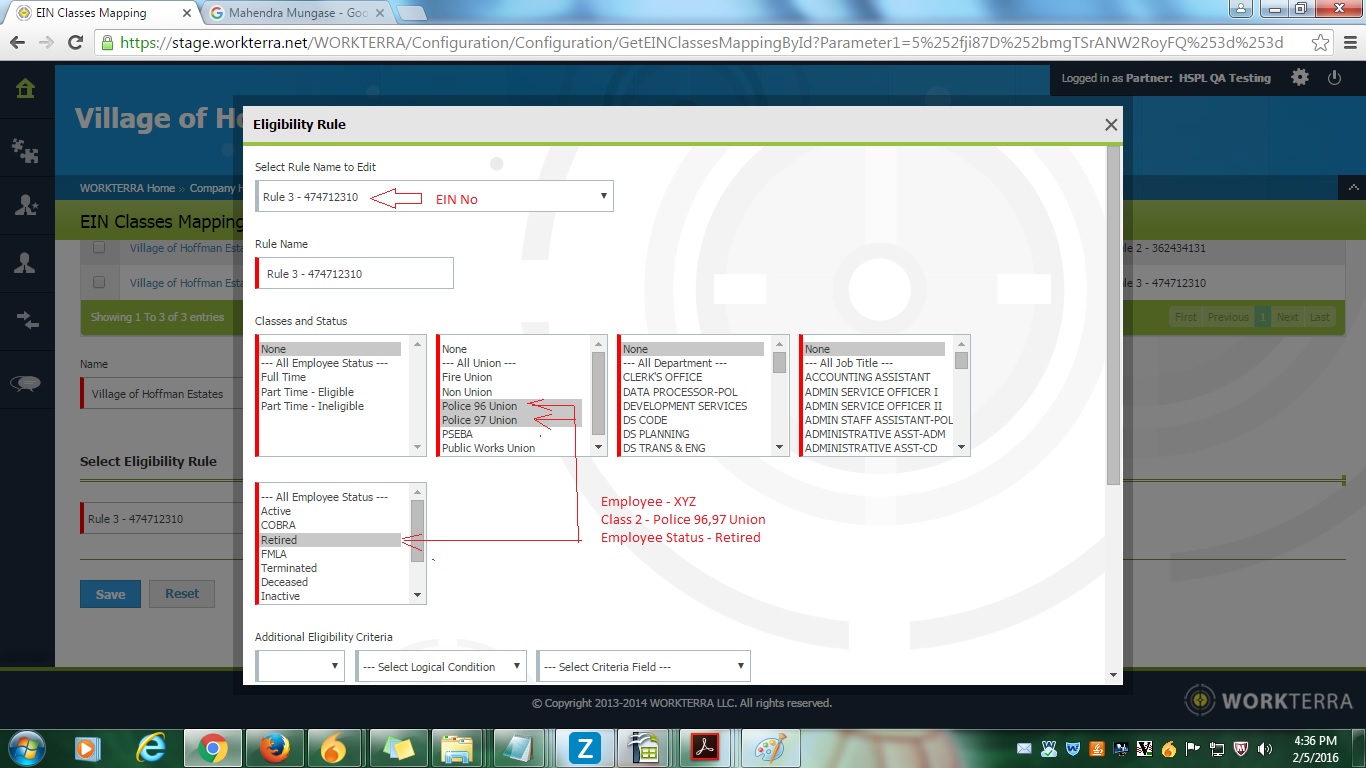Open the puzzle pieces configuration icon

pos(25,150)
